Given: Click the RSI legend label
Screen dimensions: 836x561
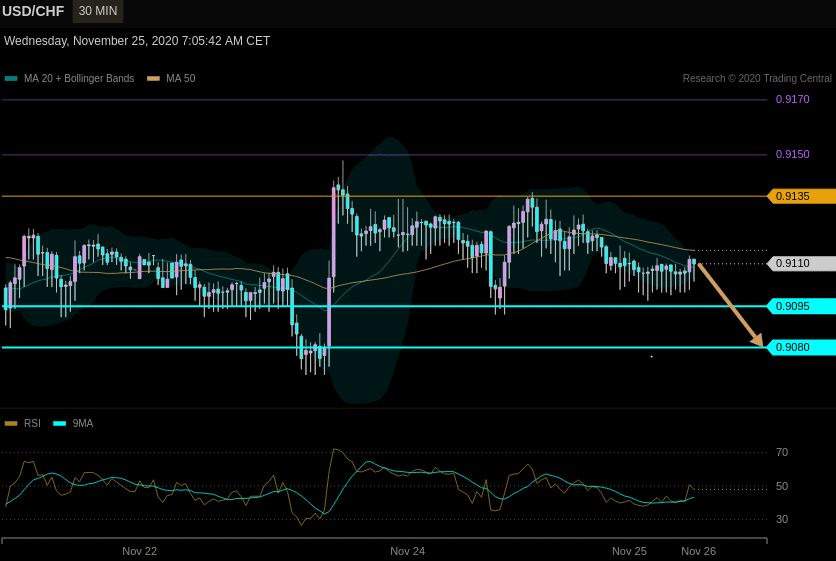Looking at the screenshot, I should click(33, 423).
